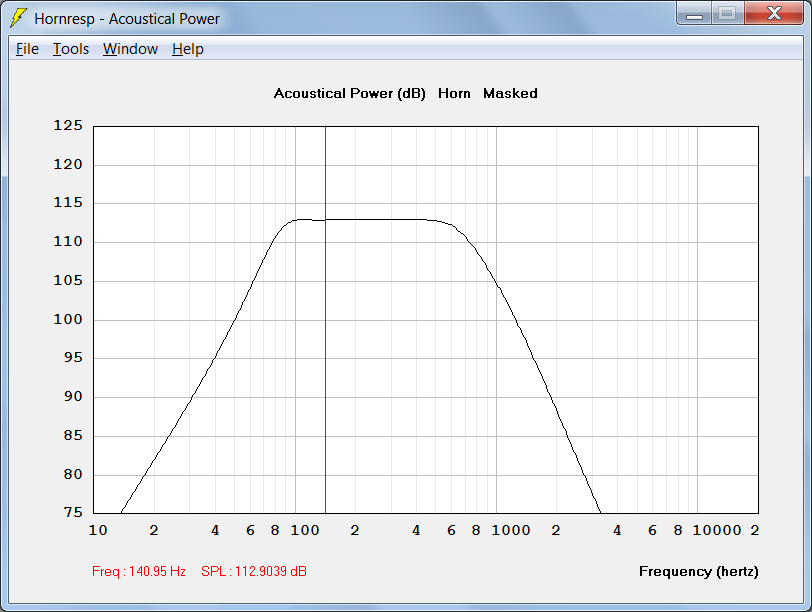
Task: Click the 10000 label on the frequency axis
Action: (x=717, y=530)
